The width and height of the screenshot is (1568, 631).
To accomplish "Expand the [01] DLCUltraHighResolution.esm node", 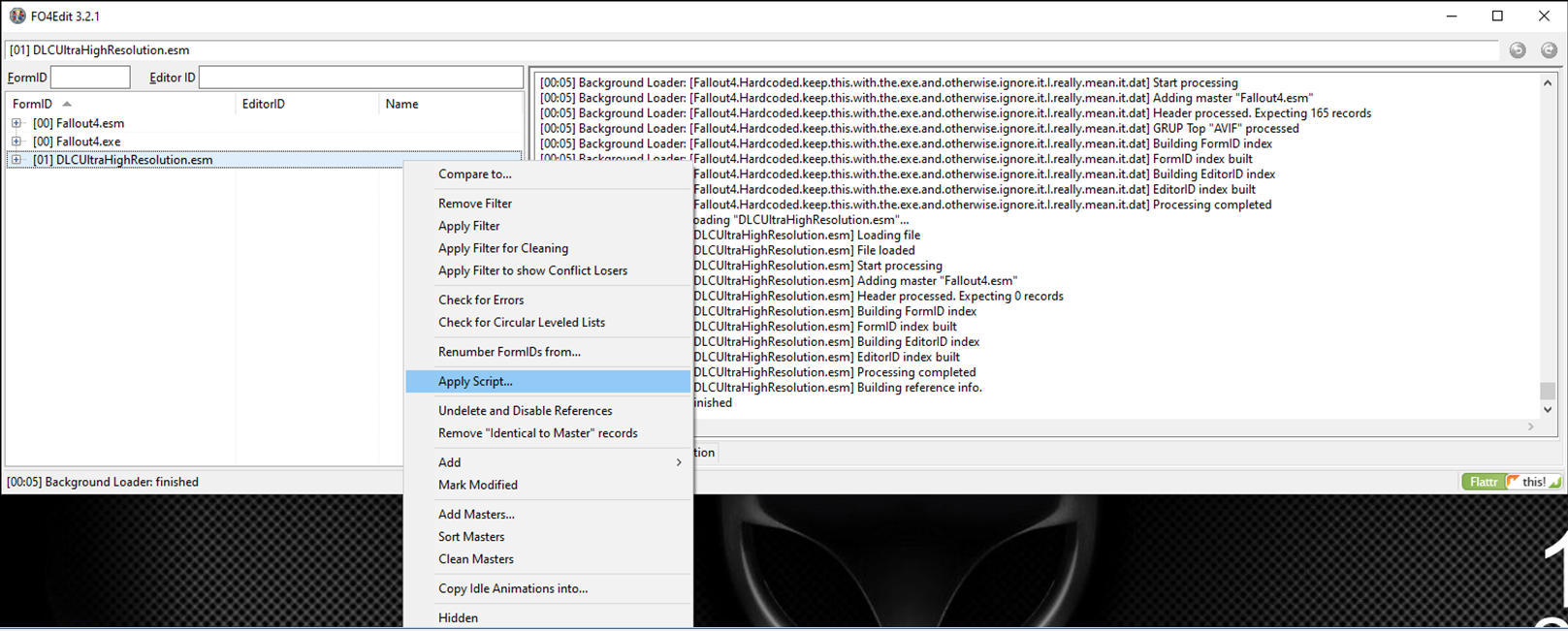I will pyautogui.click(x=16, y=160).
